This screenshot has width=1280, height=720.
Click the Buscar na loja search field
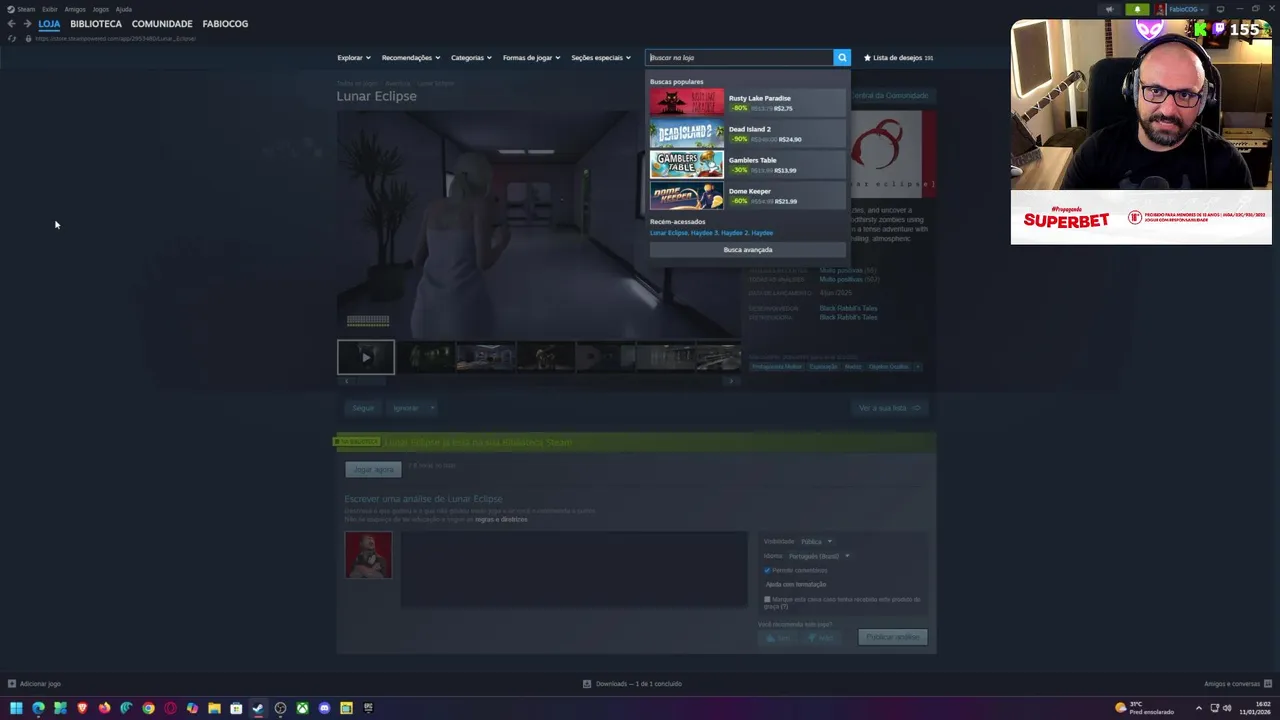coord(739,58)
